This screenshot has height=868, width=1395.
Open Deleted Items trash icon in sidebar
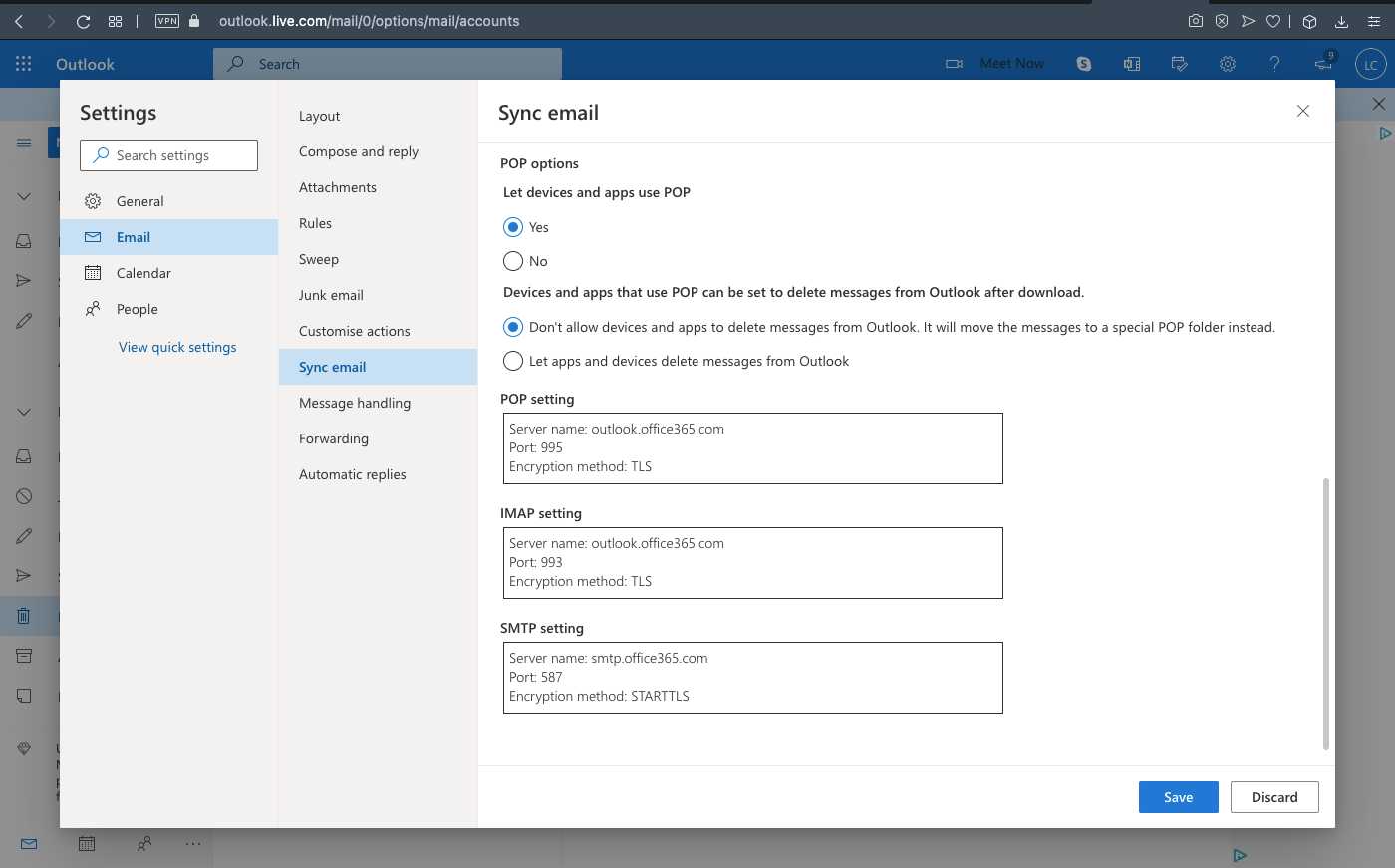(x=24, y=616)
